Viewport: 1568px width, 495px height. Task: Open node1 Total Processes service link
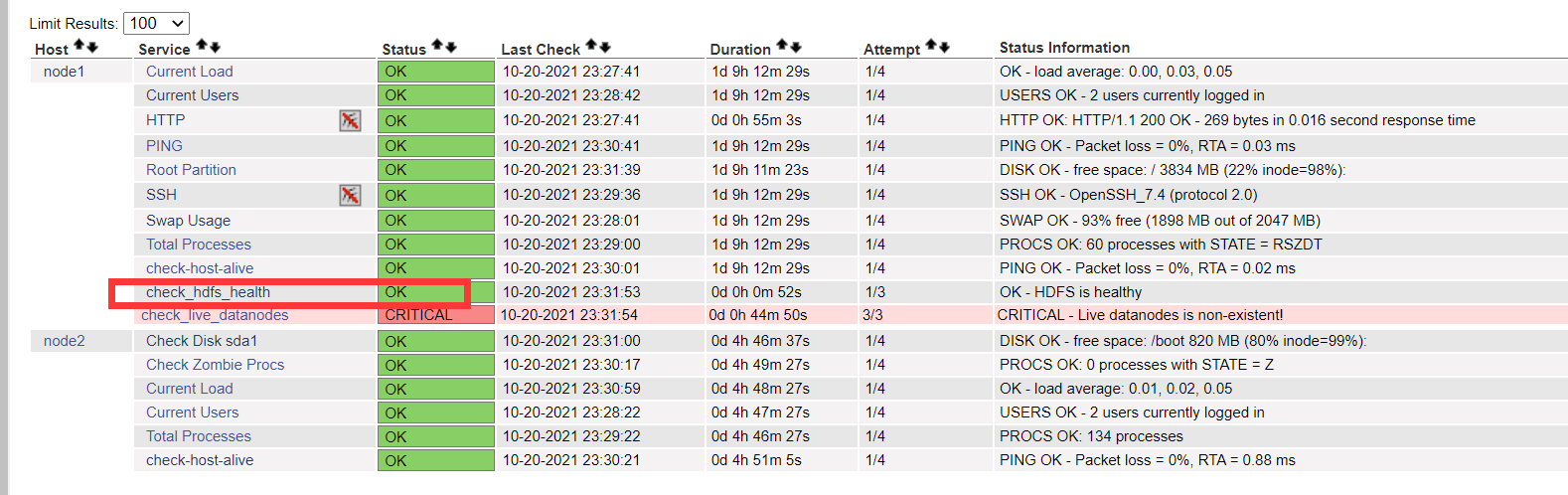(x=199, y=245)
